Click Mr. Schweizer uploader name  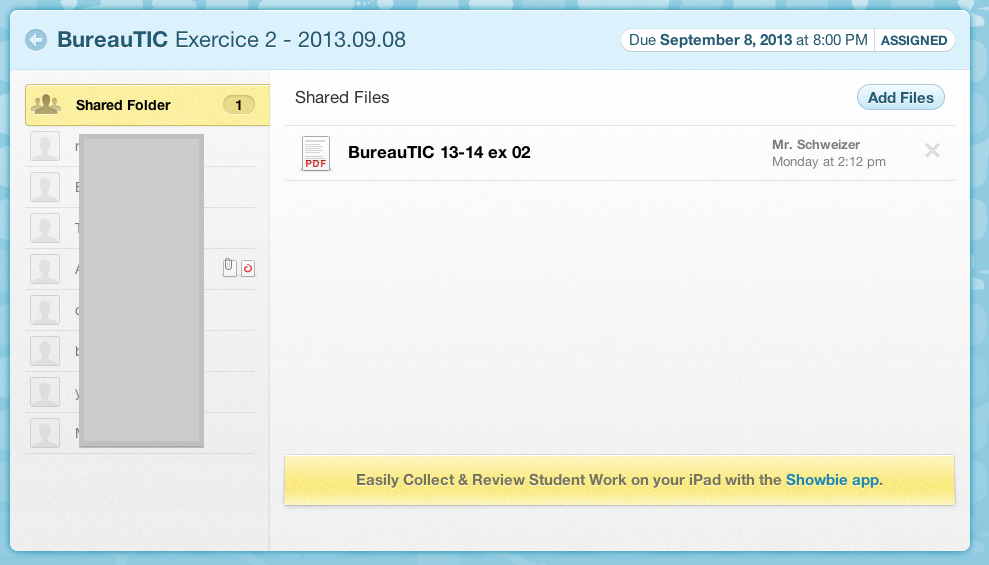(x=816, y=145)
